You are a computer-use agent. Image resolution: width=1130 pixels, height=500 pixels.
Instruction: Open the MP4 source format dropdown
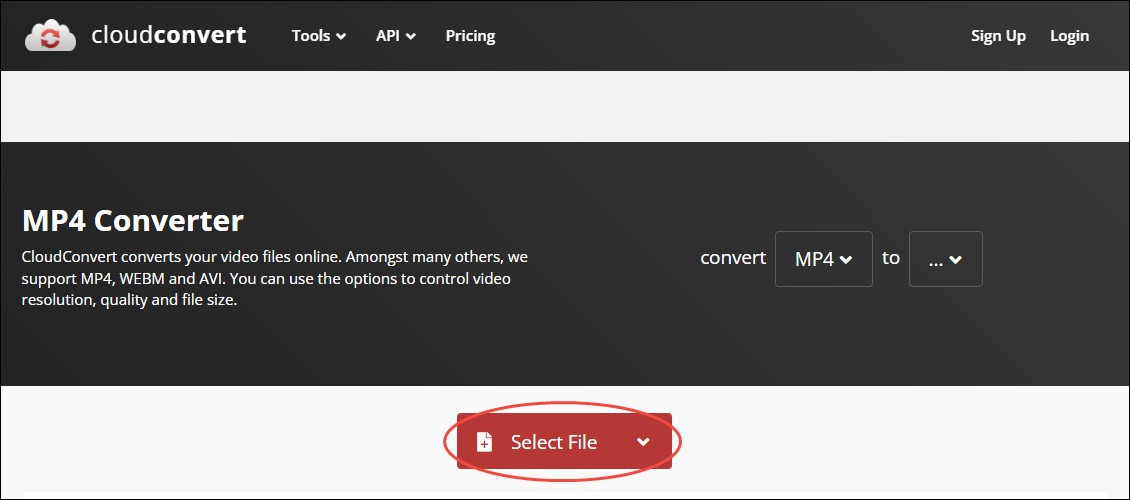click(824, 259)
